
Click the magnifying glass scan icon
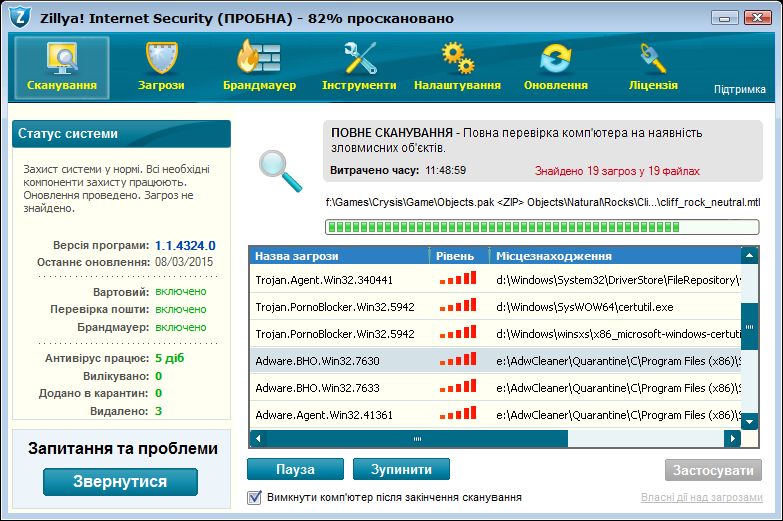click(x=279, y=170)
